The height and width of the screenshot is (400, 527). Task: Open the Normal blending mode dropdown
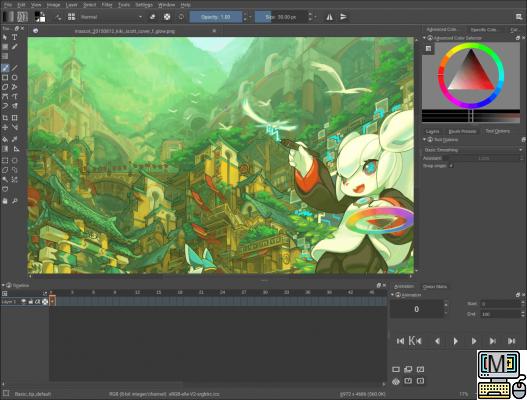tap(111, 17)
